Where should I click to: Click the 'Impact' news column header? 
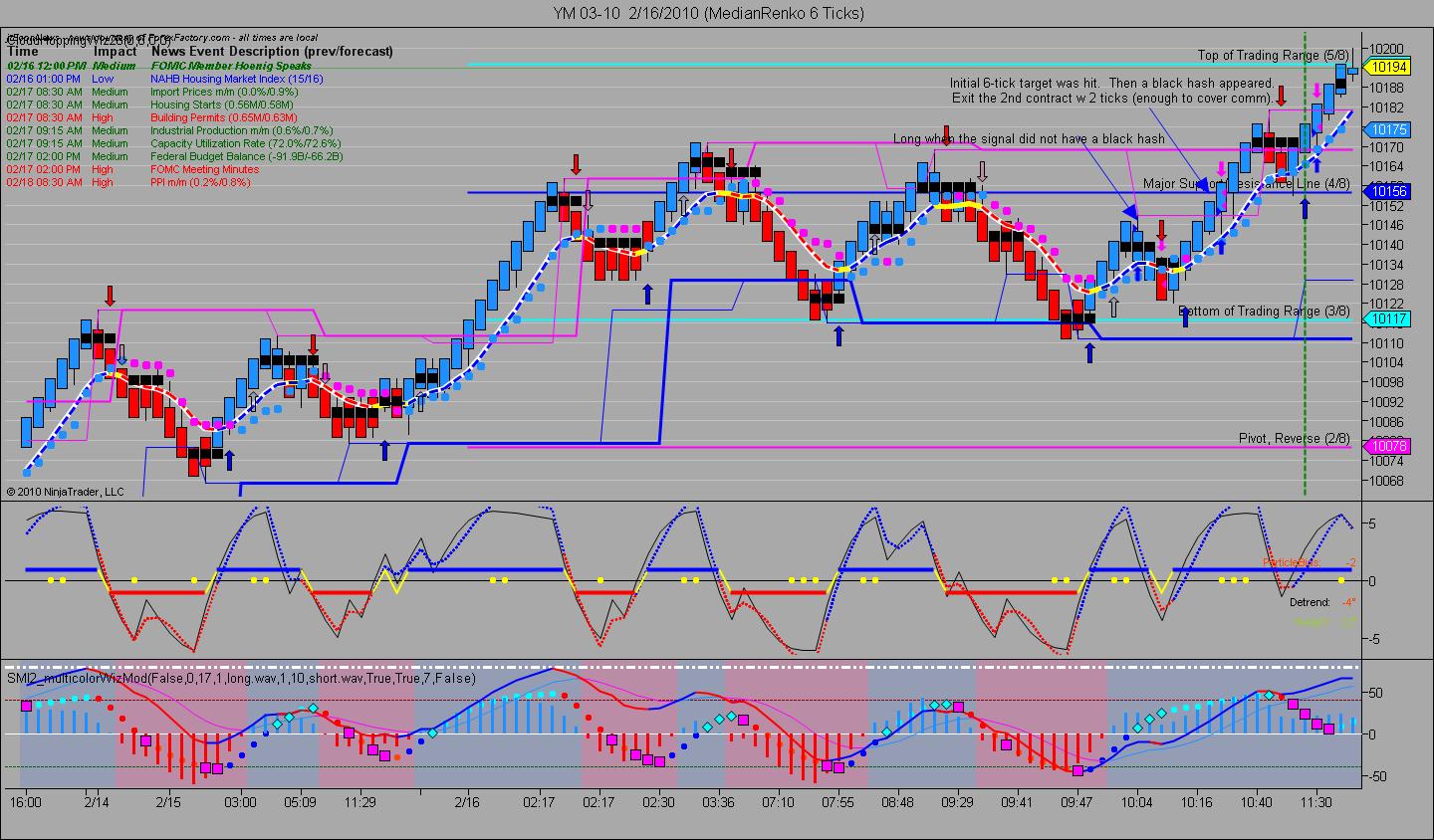click(x=116, y=52)
